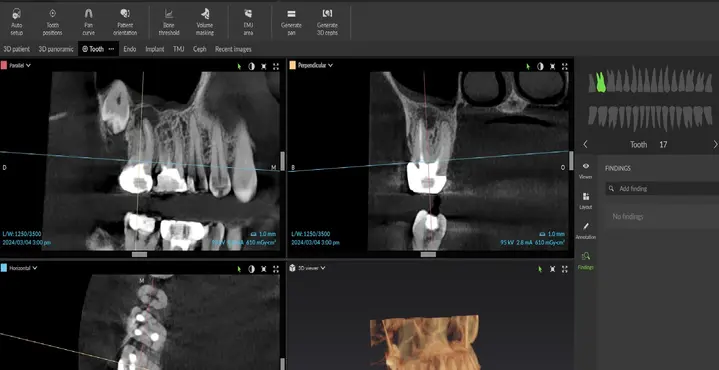
Task: Open the Tooth tab three-dots menu
Action: pos(111,49)
